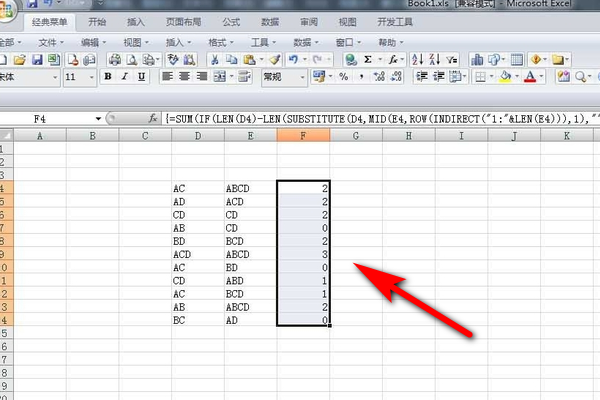Open the 开发工具 ribbon tab
Image resolution: width=600 pixels, height=400 pixels.
pos(395,22)
